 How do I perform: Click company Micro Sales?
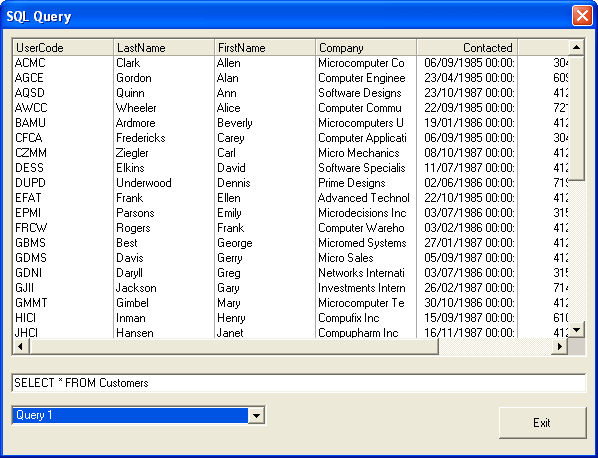[x=346, y=258]
